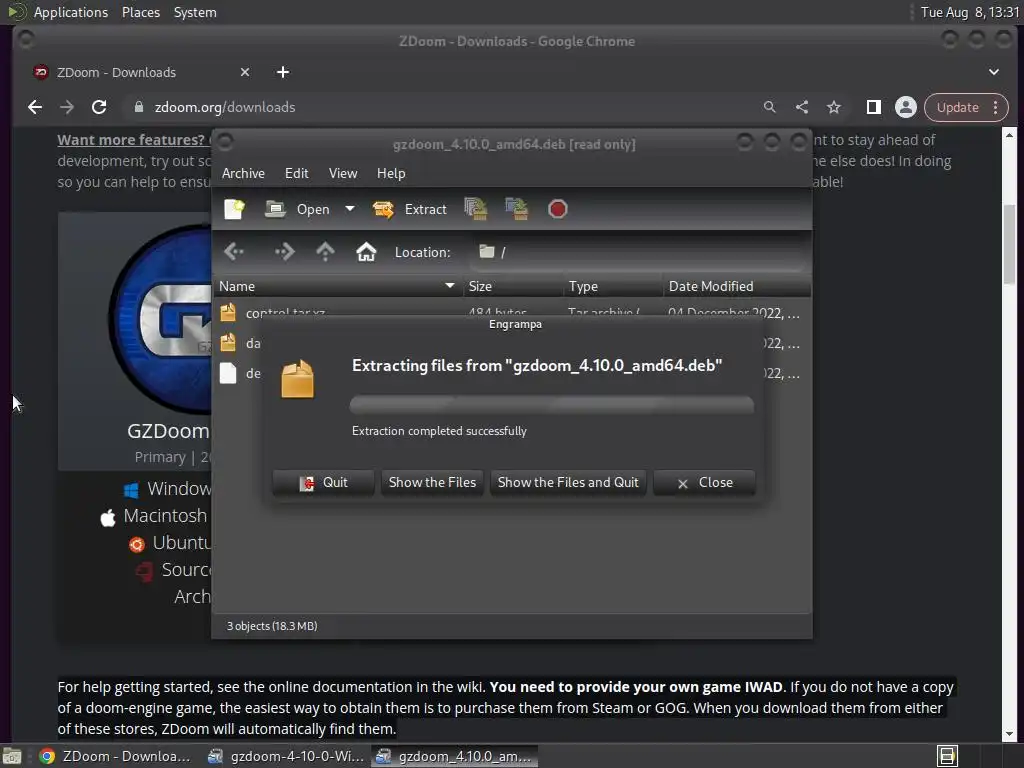Switch to gzdoom-4-10-0-Wi... taskbar window
The width and height of the screenshot is (1024, 768).
click(286, 756)
